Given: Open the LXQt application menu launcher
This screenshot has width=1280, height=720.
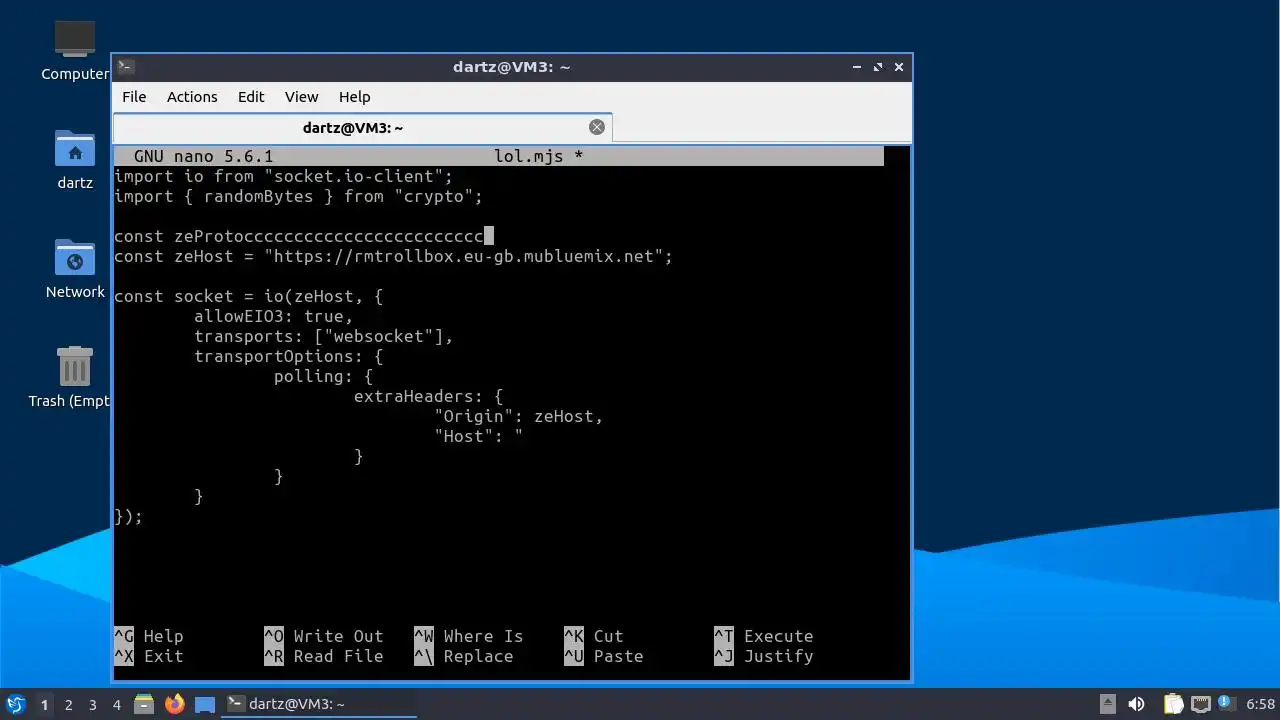Looking at the screenshot, I should [x=15, y=704].
